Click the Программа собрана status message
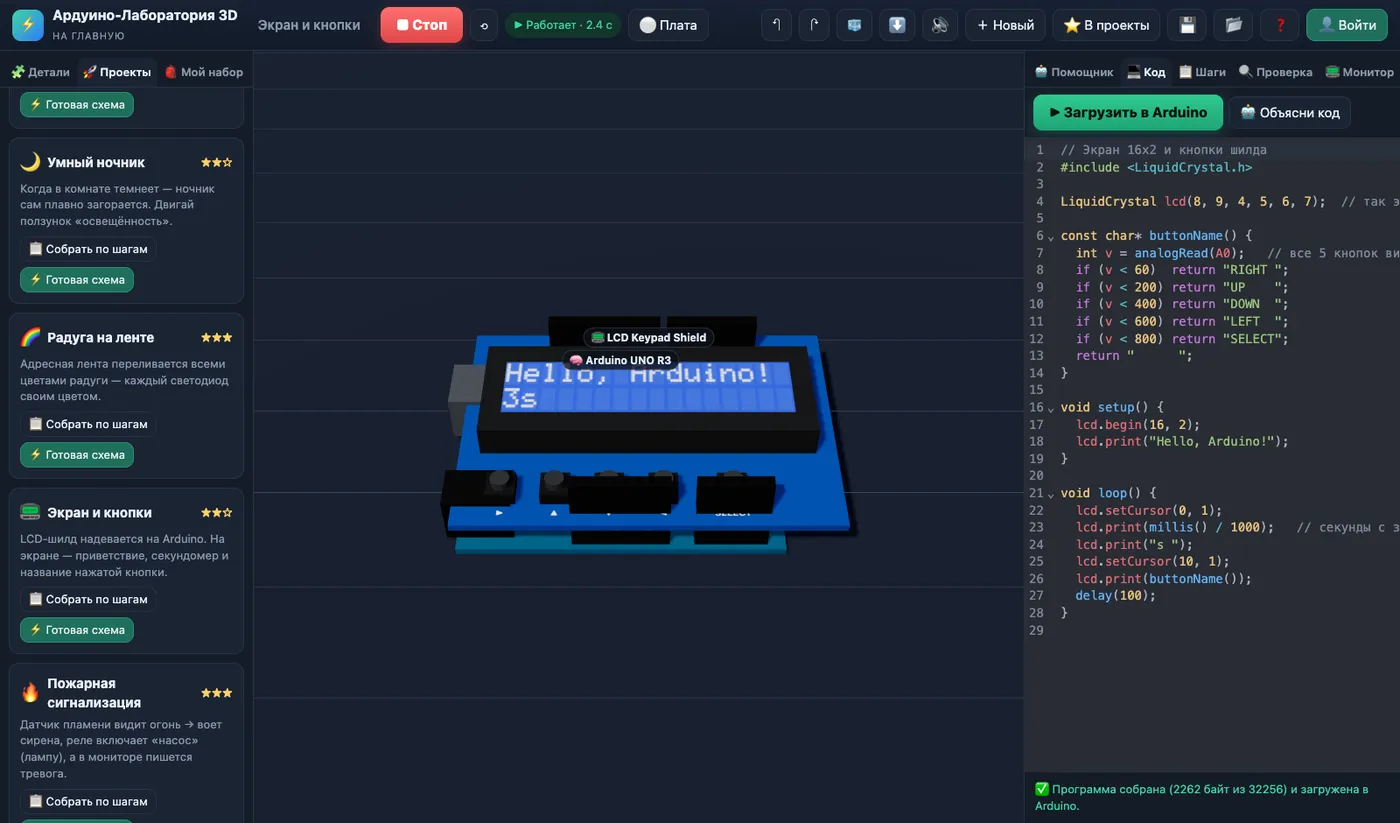 click(x=1202, y=797)
